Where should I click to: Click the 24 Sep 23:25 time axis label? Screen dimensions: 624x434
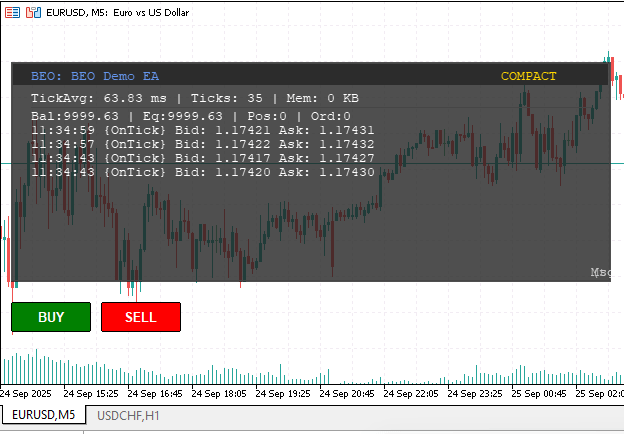475,393
